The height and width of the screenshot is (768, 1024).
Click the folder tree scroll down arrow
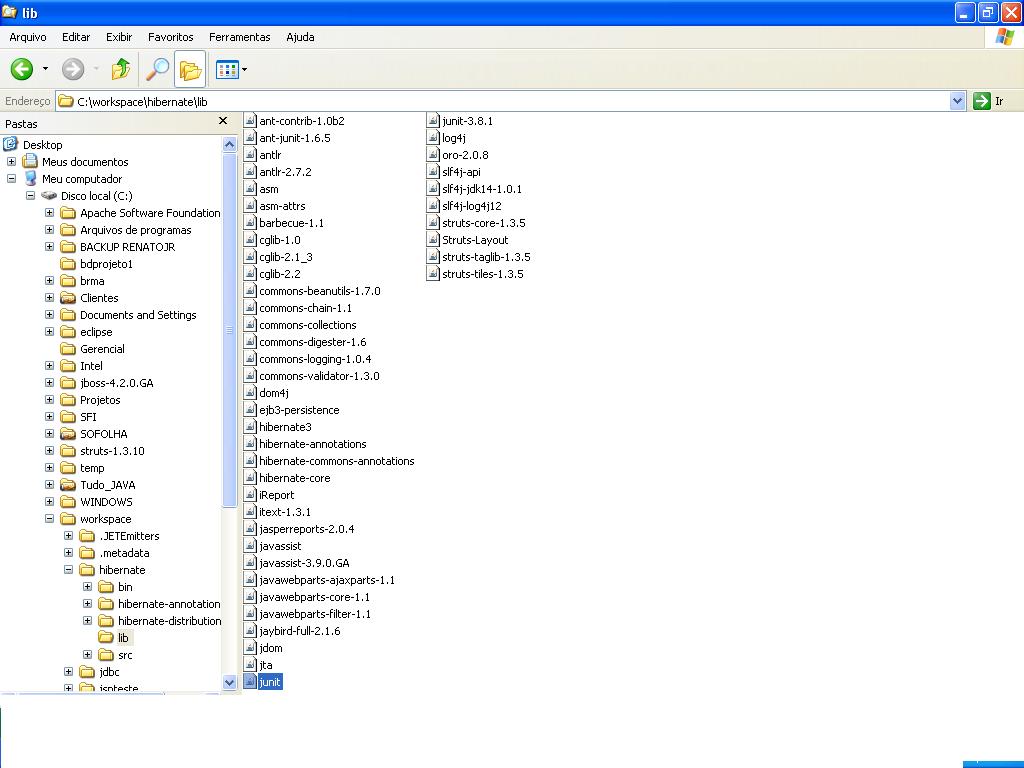pos(229,682)
